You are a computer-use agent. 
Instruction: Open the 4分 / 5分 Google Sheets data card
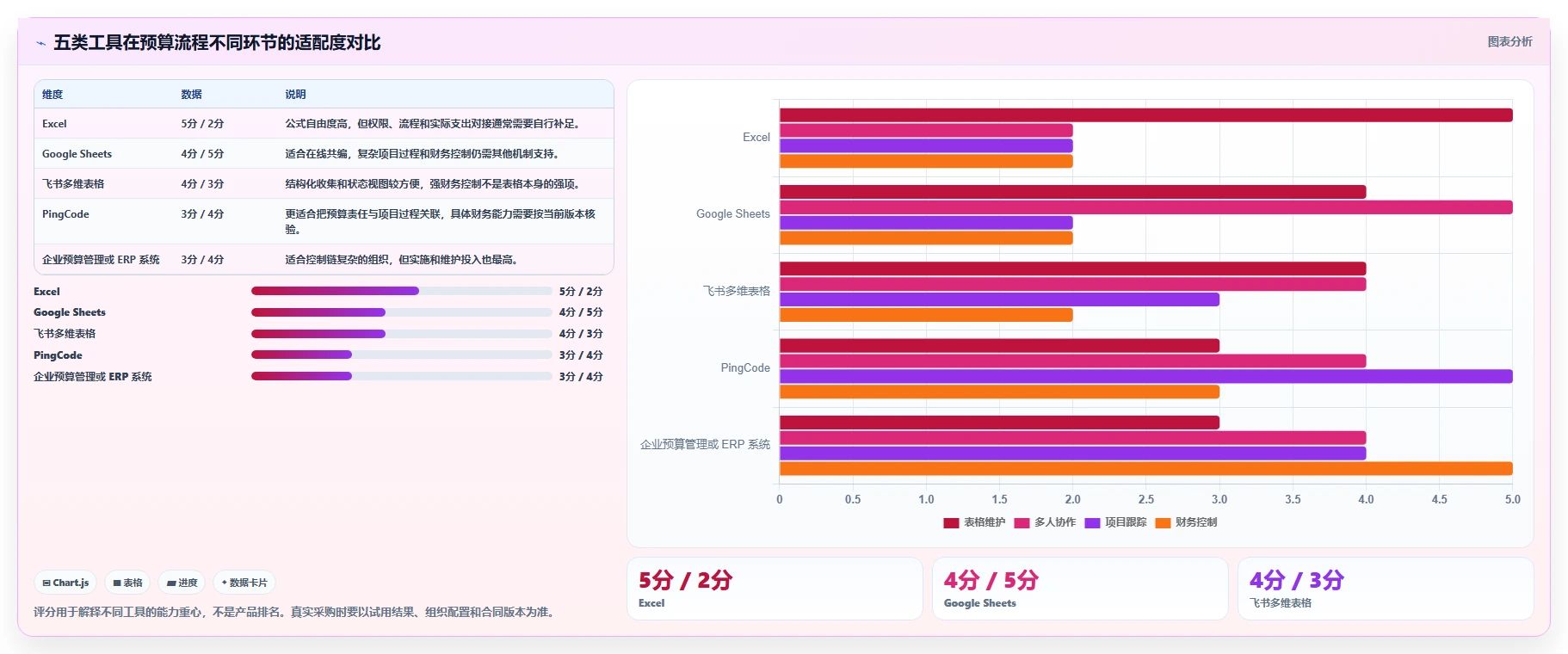pyautogui.click(x=1080, y=589)
